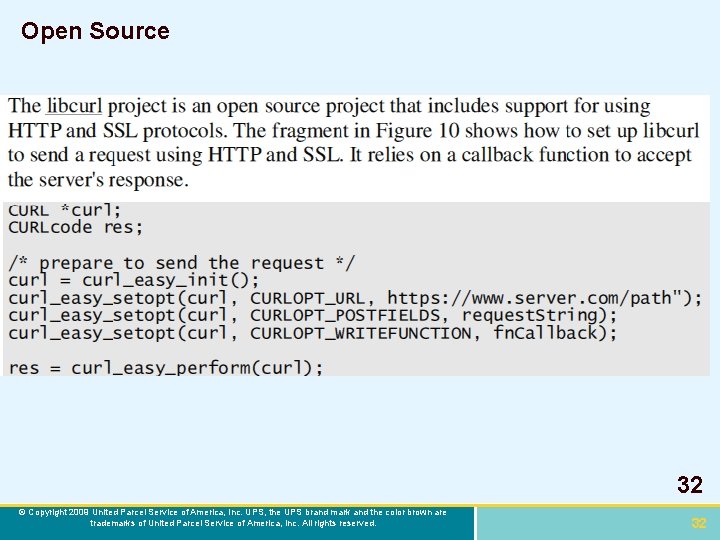Click the line 'curl = curl_easy_init();'
This screenshot has height=540, width=720.
[134, 281]
